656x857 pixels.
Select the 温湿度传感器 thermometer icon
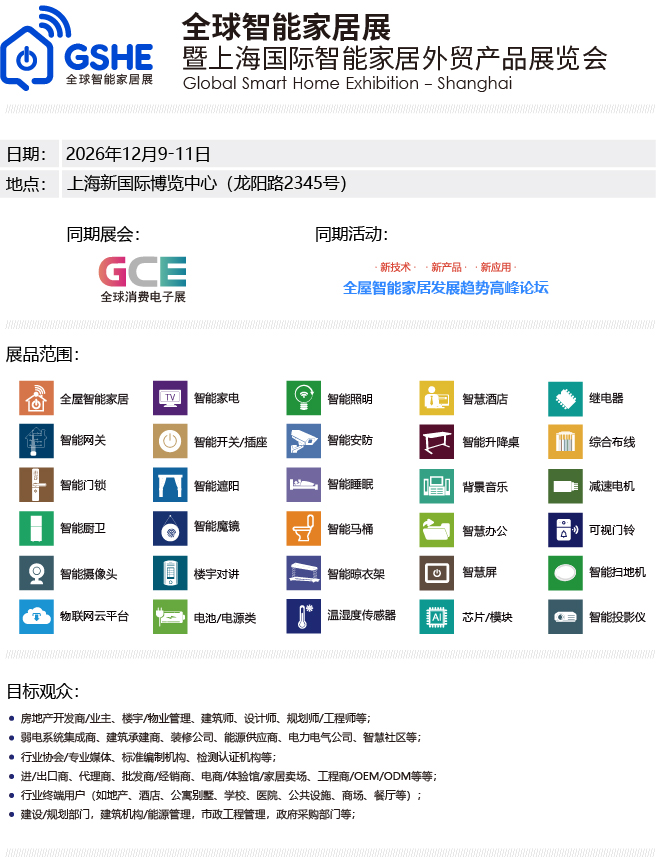coord(303,617)
